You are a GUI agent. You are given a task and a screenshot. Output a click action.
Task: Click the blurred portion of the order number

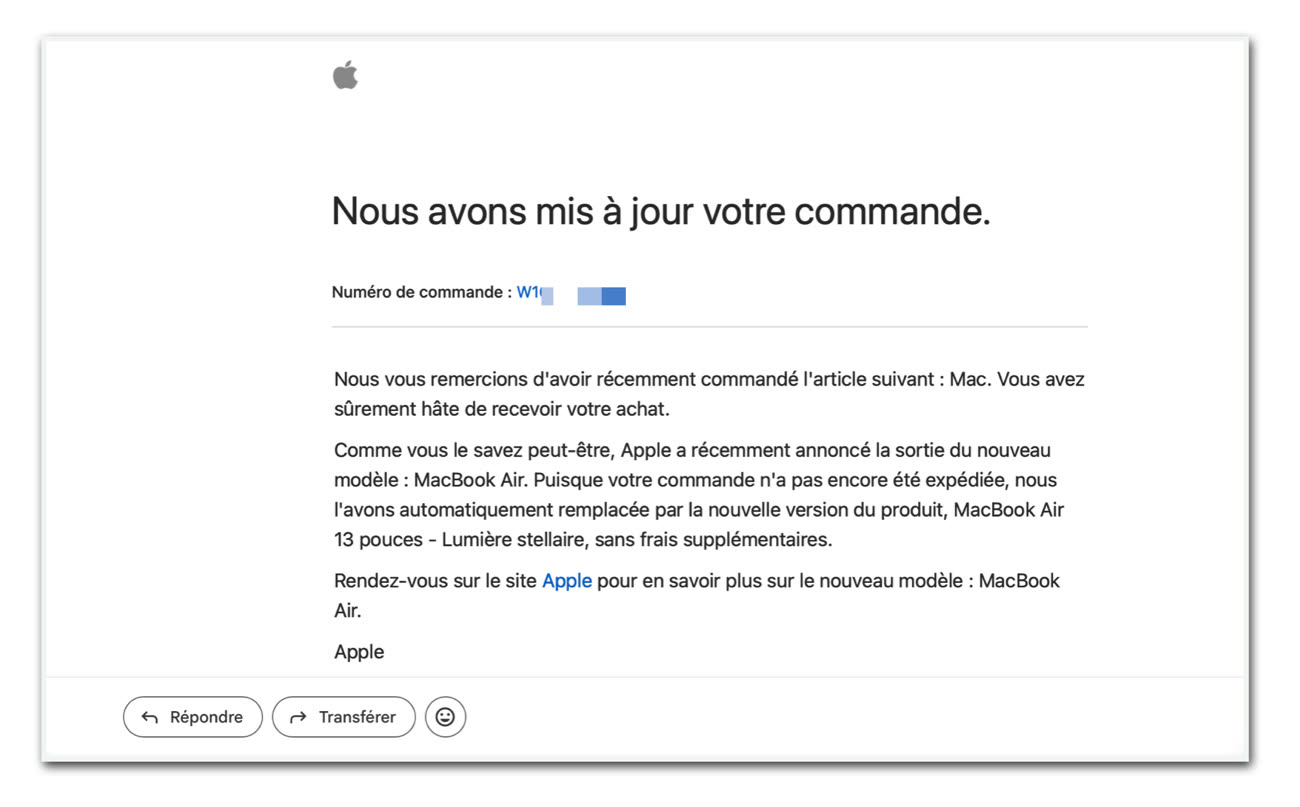[600, 295]
